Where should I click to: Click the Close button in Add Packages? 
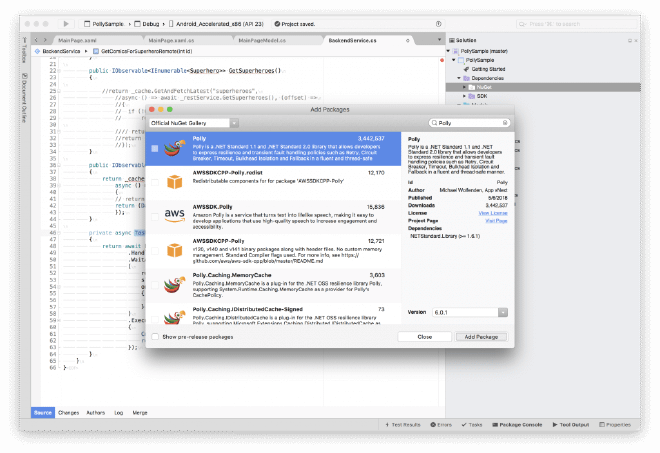[425, 337]
